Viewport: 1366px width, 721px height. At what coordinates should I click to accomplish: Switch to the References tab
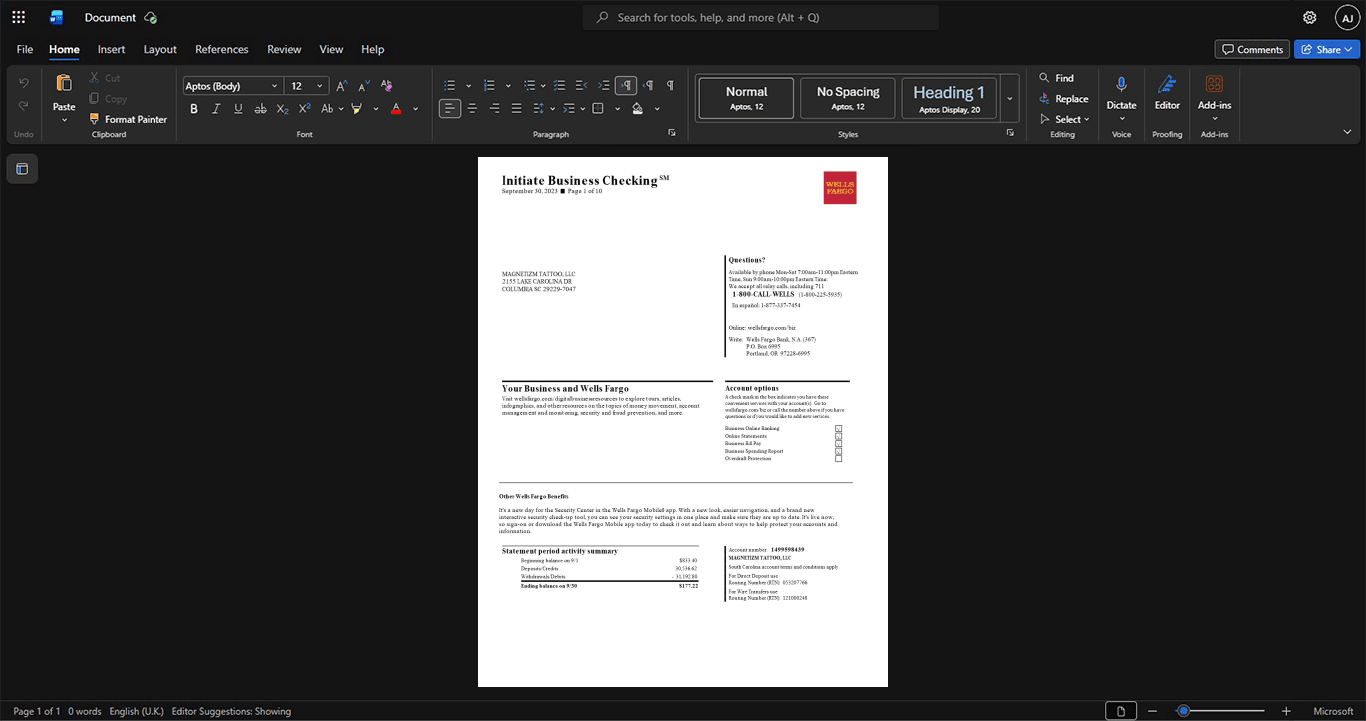[x=221, y=49]
